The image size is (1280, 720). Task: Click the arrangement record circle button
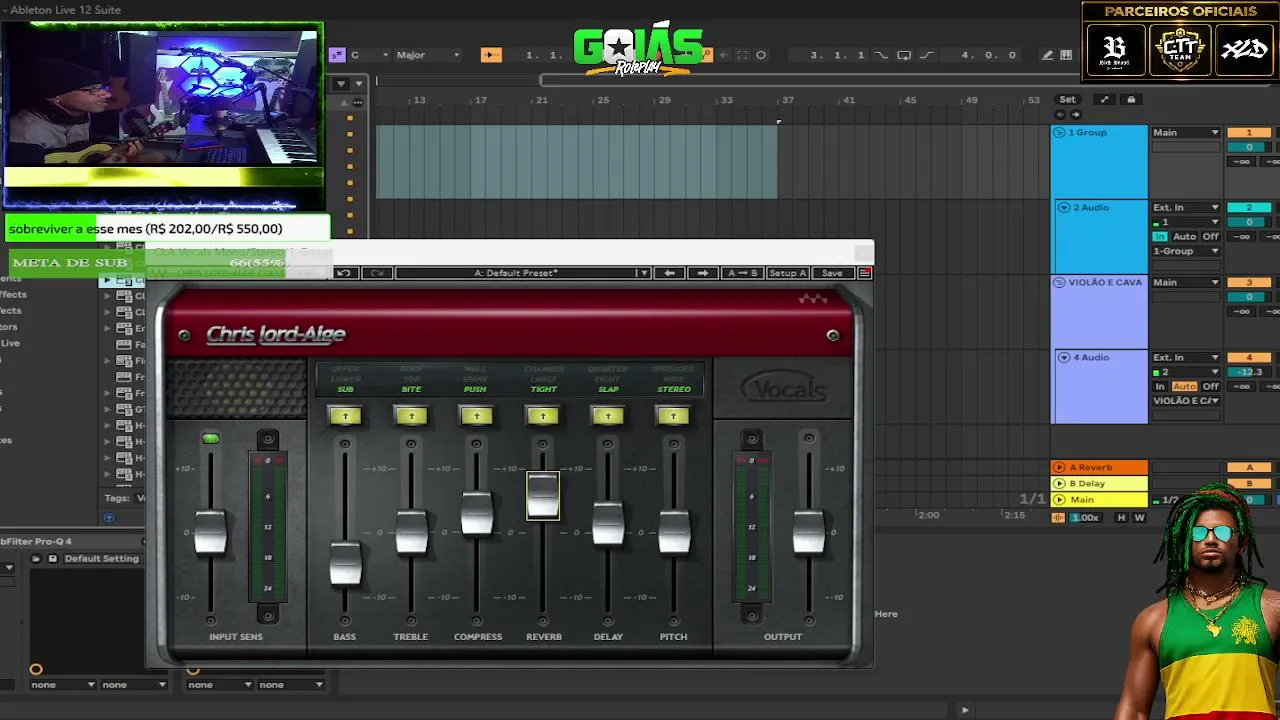761,55
